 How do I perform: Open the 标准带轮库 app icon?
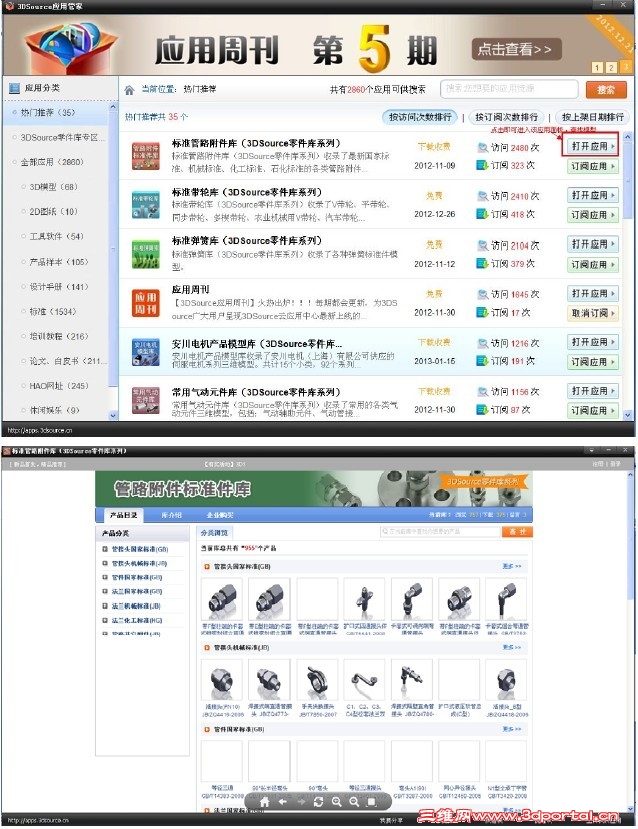(145, 205)
